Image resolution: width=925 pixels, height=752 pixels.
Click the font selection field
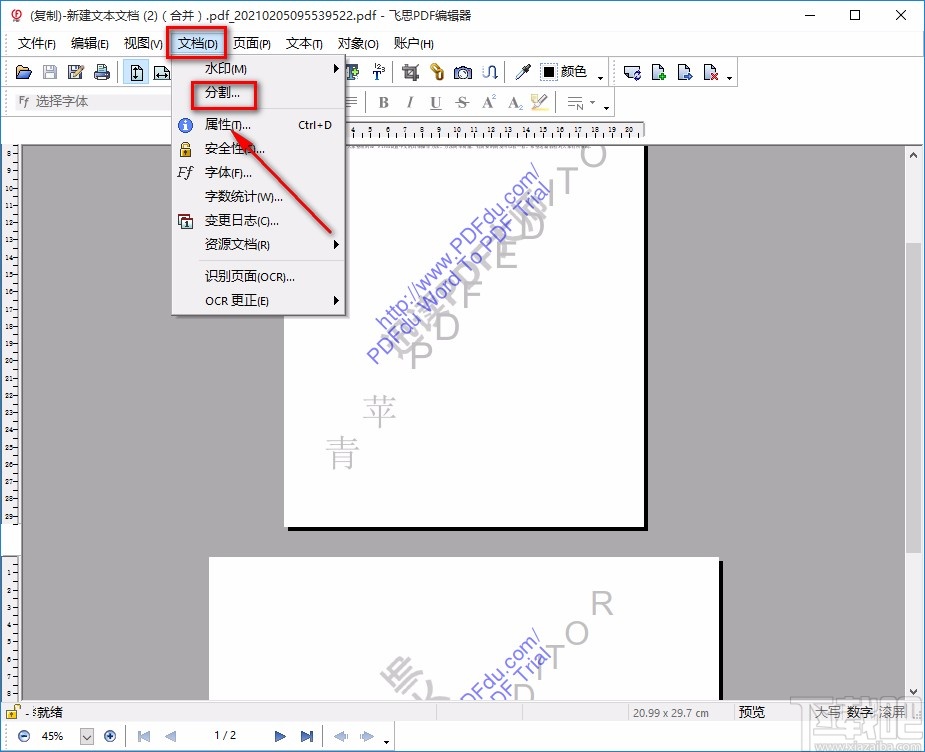(x=93, y=101)
